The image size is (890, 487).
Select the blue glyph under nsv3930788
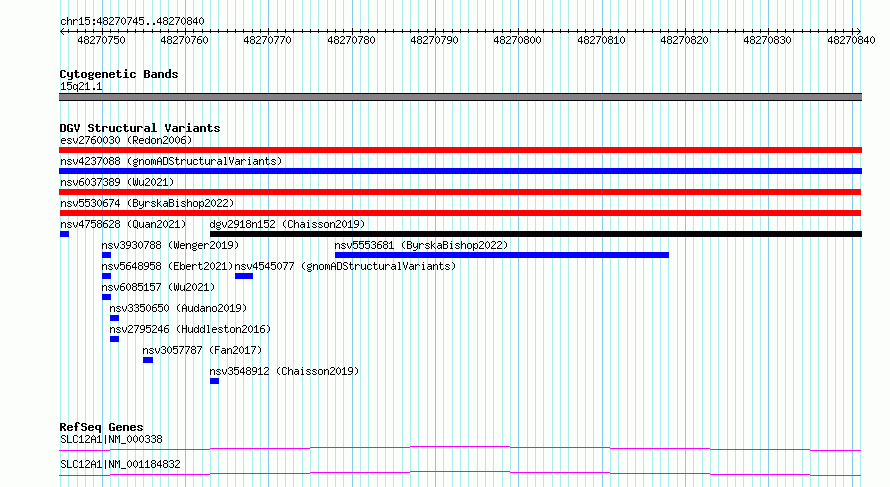pyautogui.click(x=106, y=255)
